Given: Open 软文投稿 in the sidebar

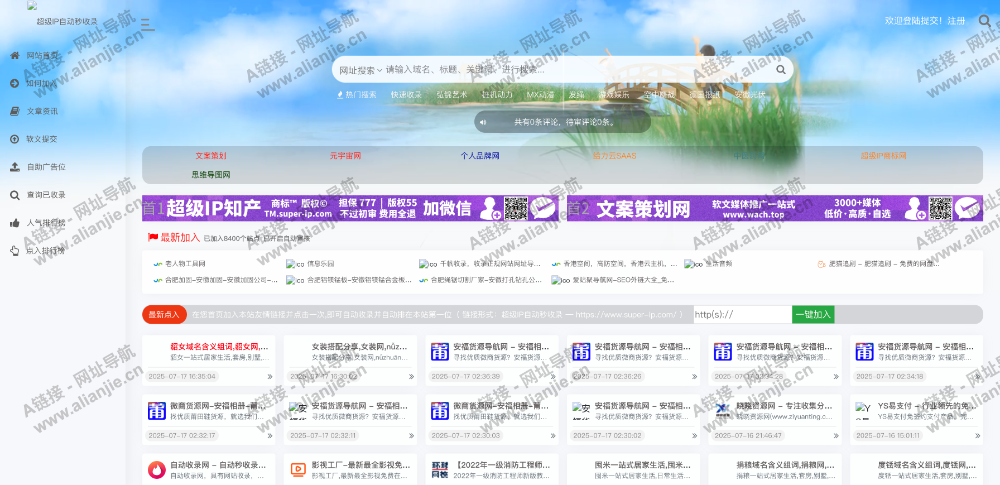Looking at the screenshot, I should tap(42, 139).
